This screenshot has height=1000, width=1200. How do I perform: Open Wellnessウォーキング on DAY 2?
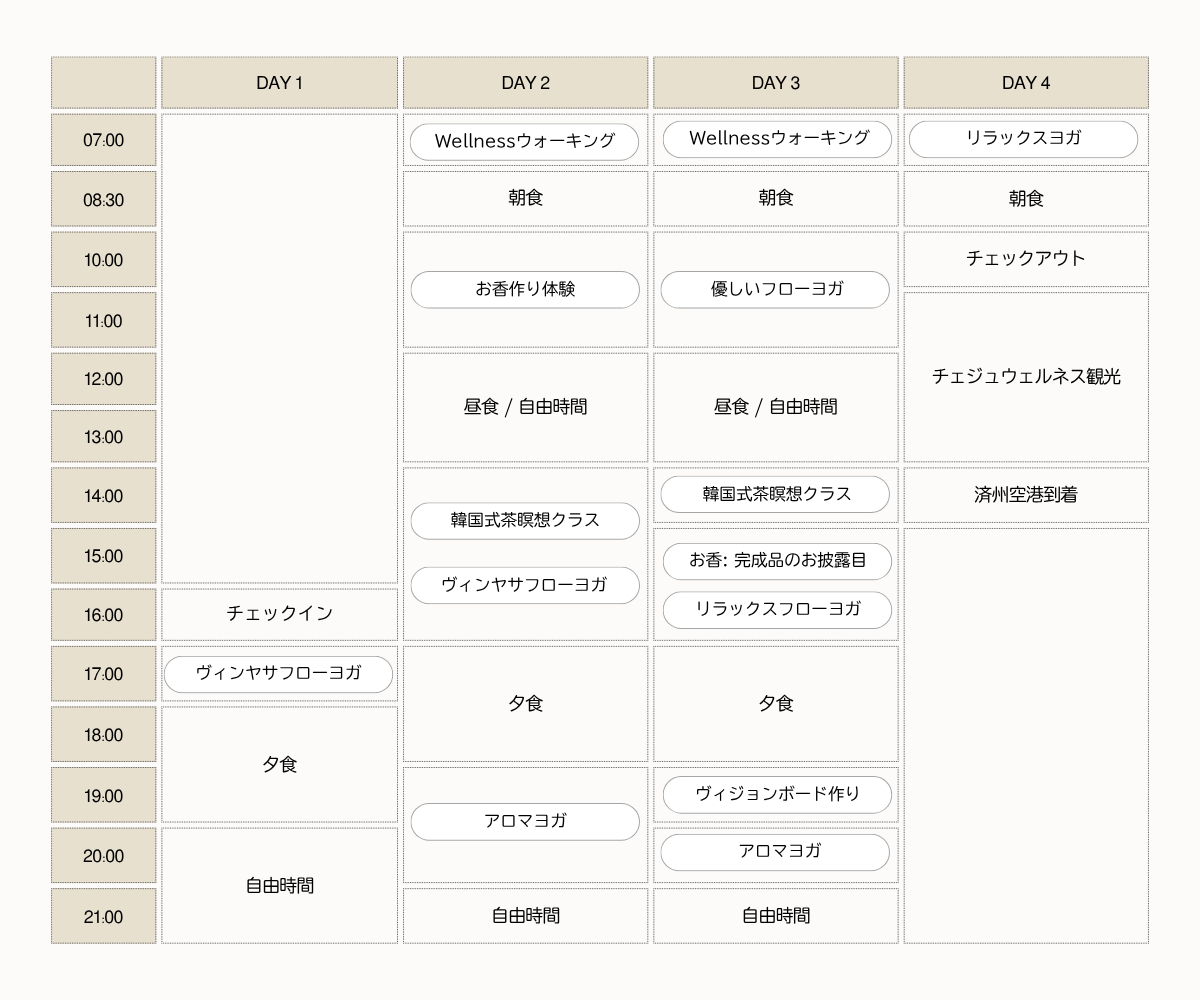tap(525, 141)
